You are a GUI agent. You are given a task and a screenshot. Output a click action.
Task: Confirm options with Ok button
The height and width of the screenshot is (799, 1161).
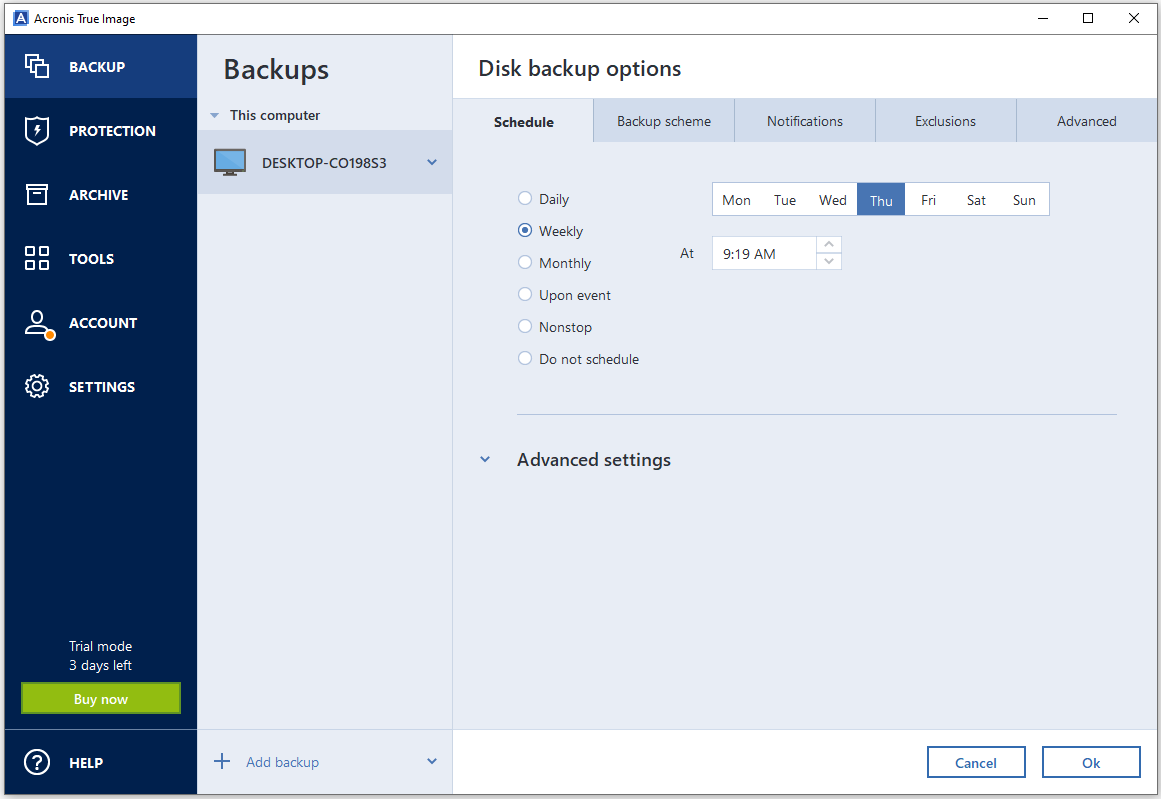coord(1091,762)
